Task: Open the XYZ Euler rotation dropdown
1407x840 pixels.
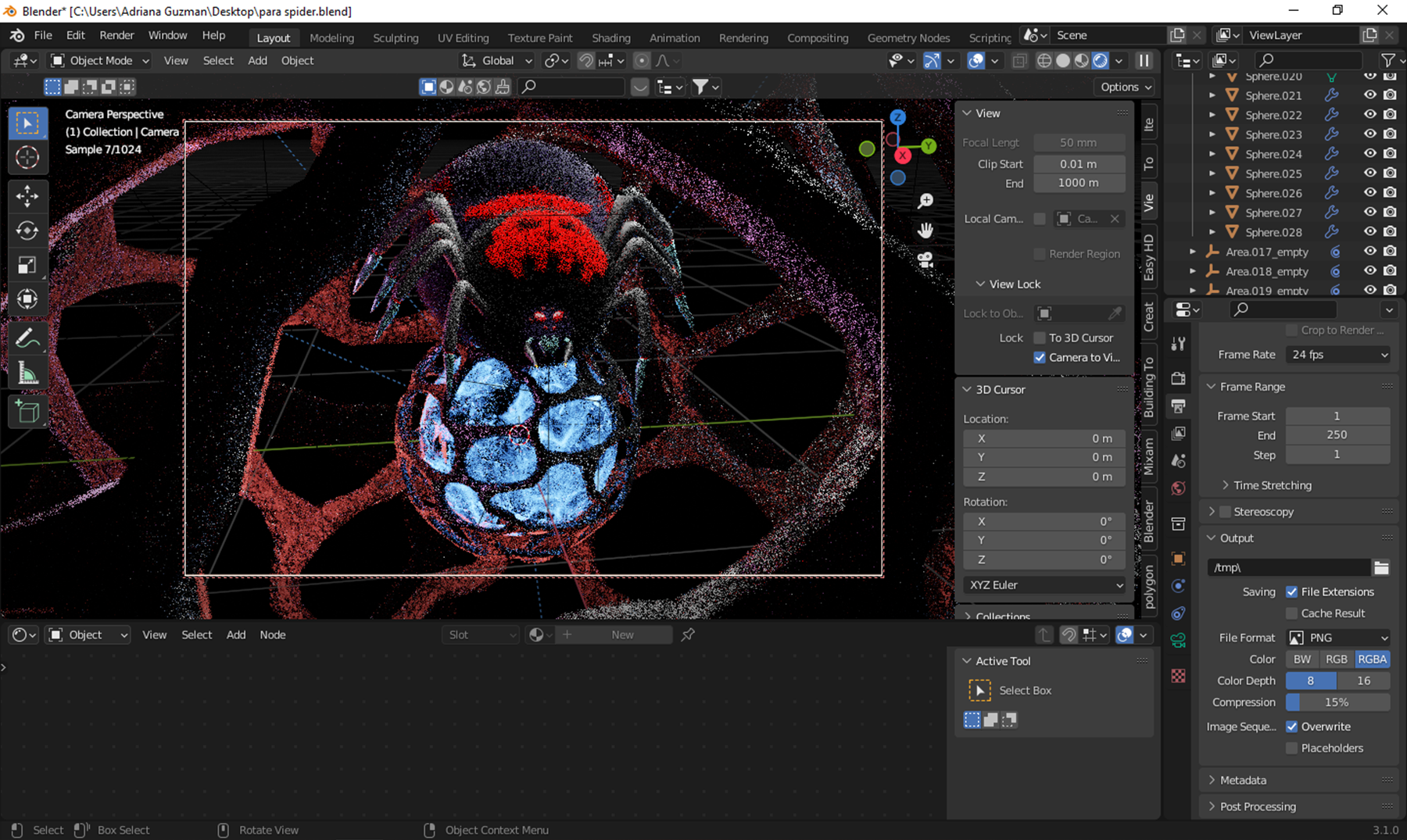Action: 1044,584
